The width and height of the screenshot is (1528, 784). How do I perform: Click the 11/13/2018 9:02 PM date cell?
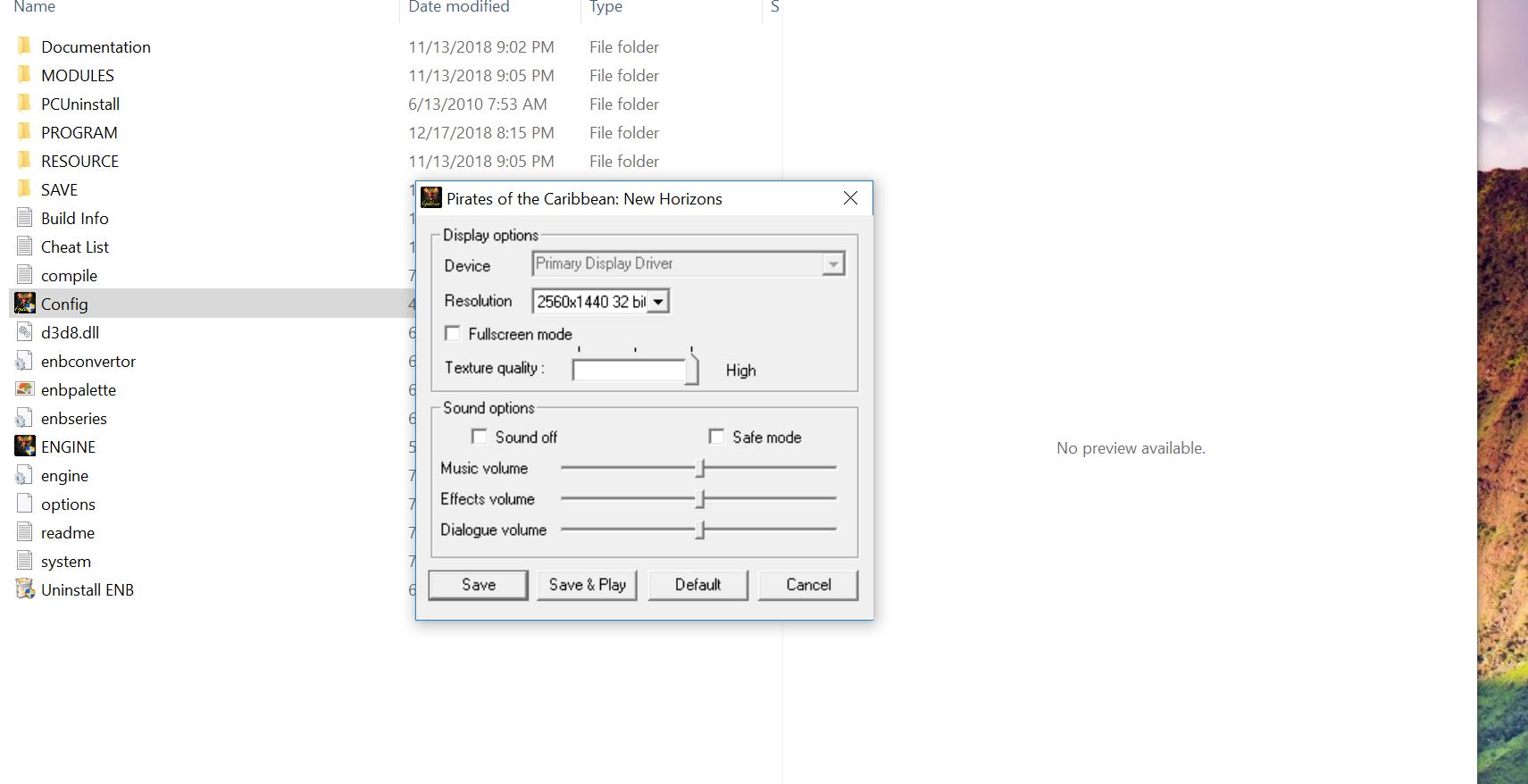[481, 46]
